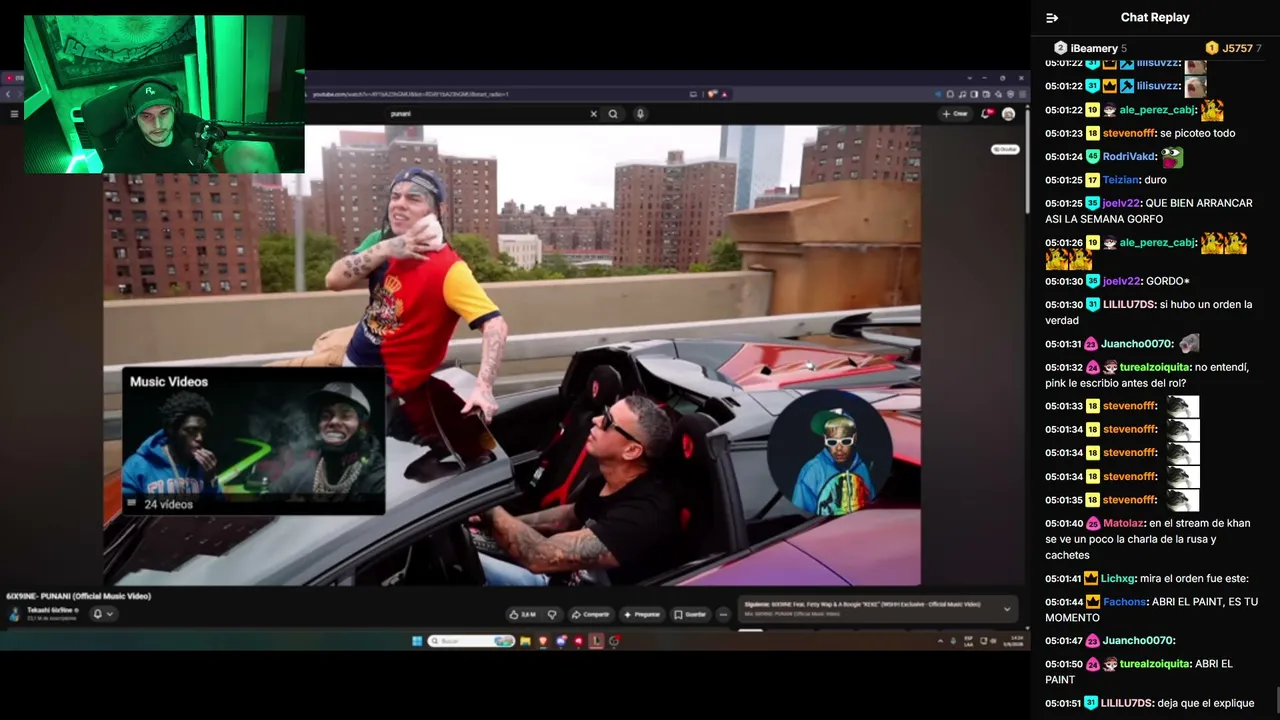Image resolution: width=1280 pixels, height=720 pixels.
Task: Click the voice search microphone icon
Action: [640, 114]
